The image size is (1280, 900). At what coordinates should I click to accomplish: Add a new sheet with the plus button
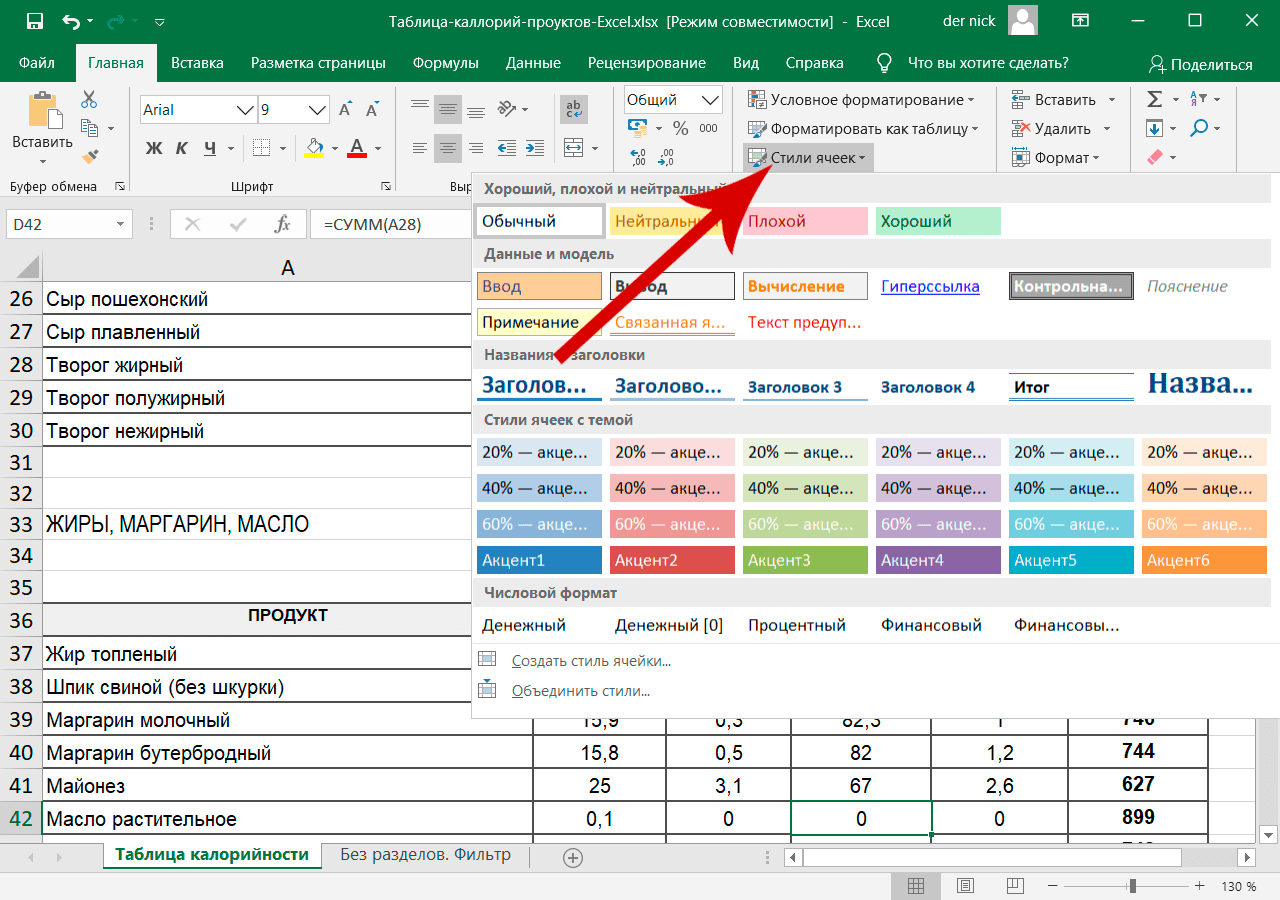pos(572,857)
